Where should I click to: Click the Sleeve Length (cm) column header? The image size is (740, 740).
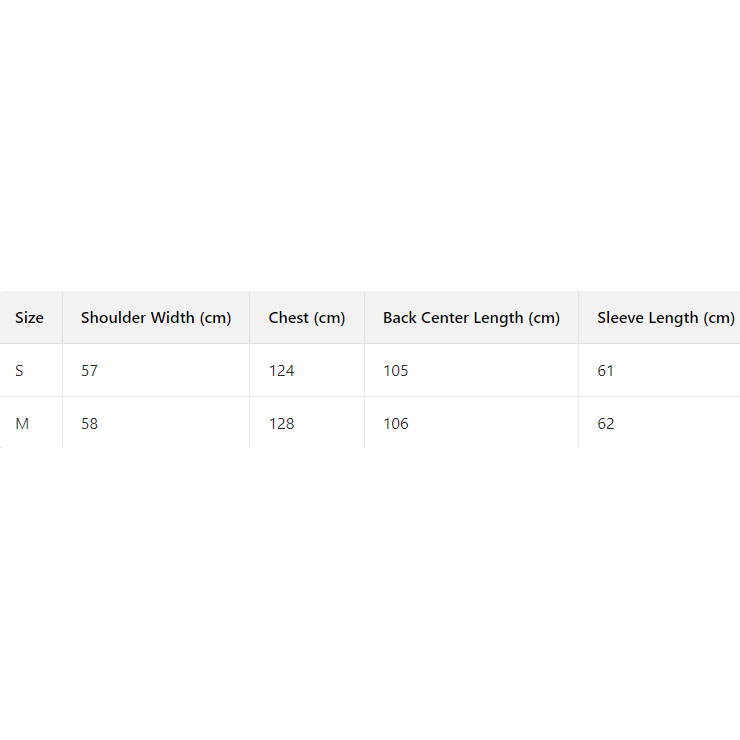point(665,318)
